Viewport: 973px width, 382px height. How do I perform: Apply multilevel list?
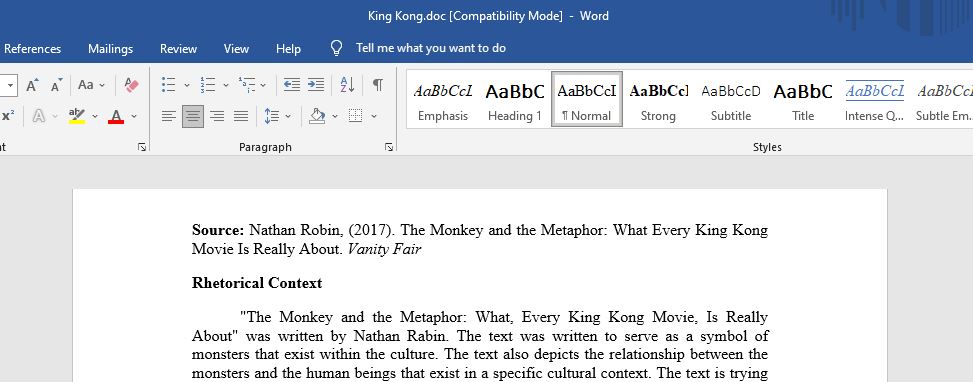[x=246, y=85]
